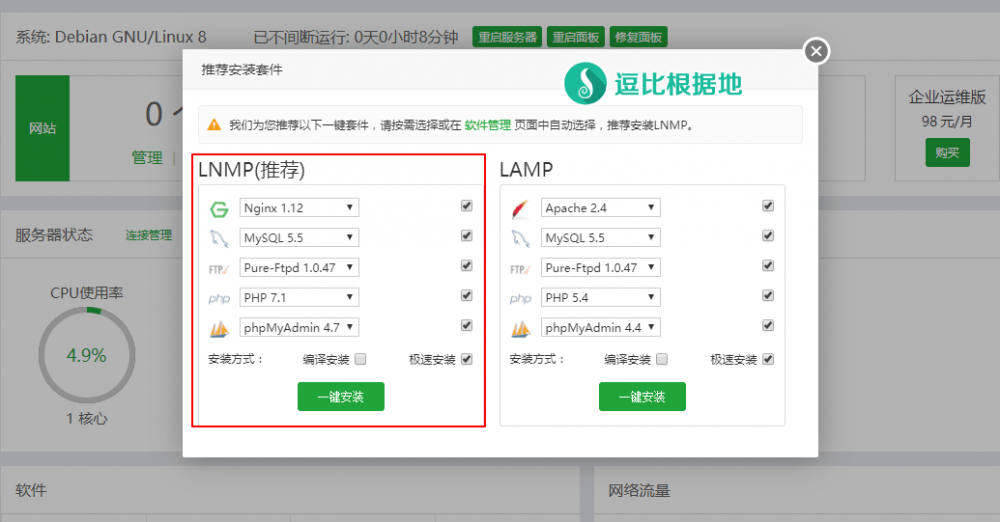Image resolution: width=1000 pixels, height=522 pixels.
Task: Open the 软件管理 link in notice
Action: tap(487, 126)
